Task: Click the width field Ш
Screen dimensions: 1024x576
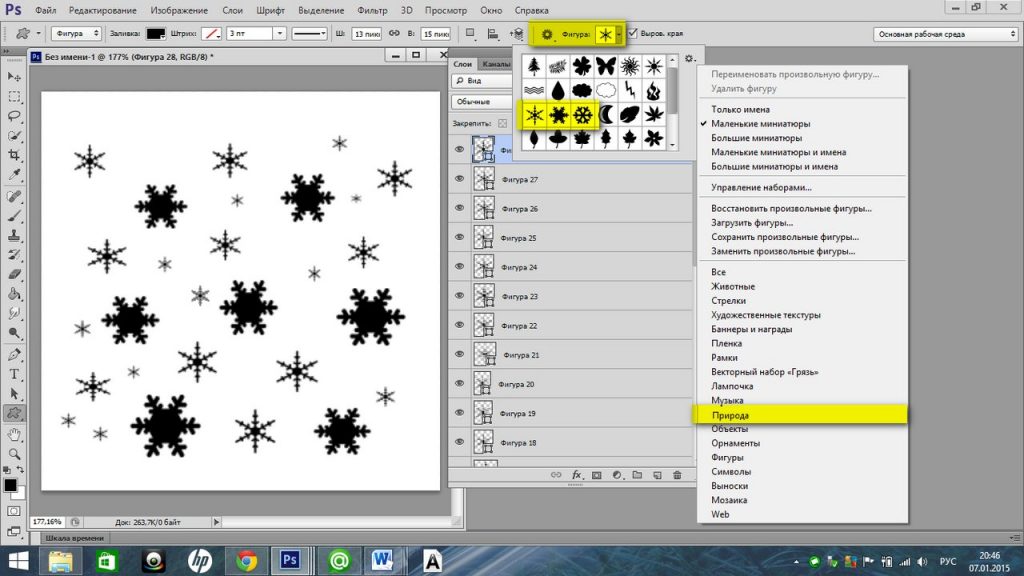Action: click(x=366, y=34)
